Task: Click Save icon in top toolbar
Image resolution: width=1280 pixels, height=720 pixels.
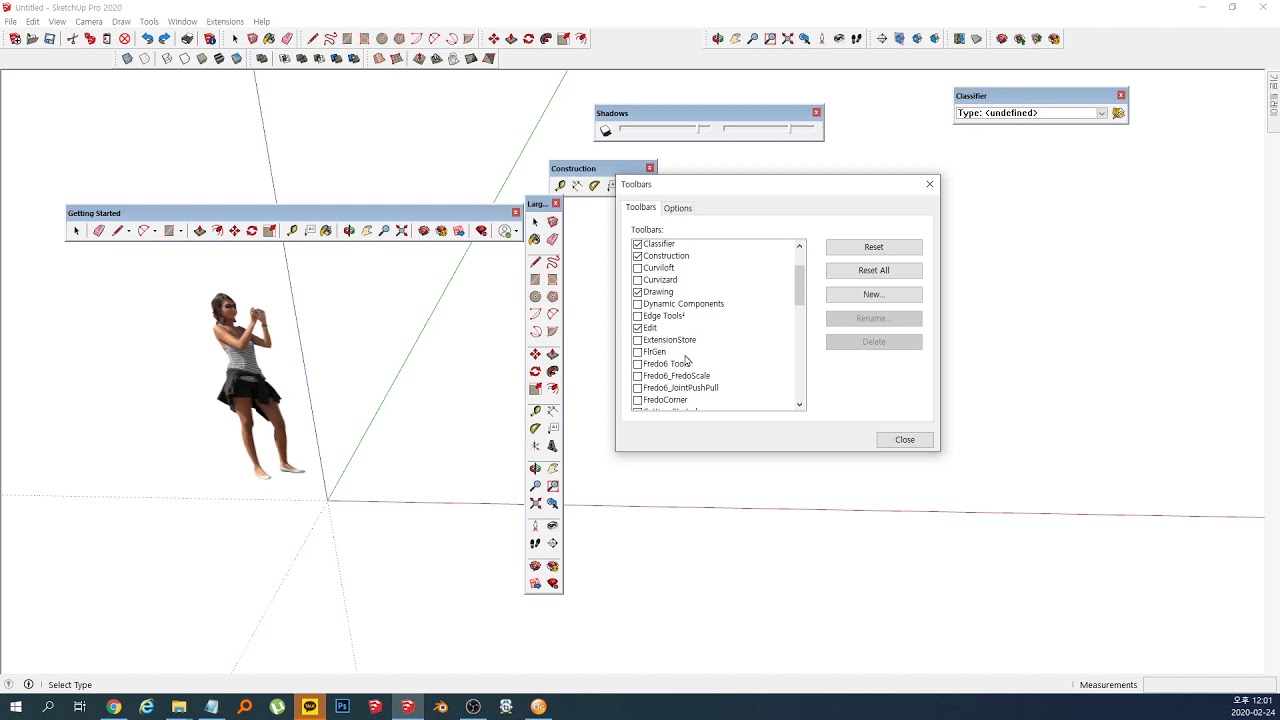Action: click(x=49, y=39)
